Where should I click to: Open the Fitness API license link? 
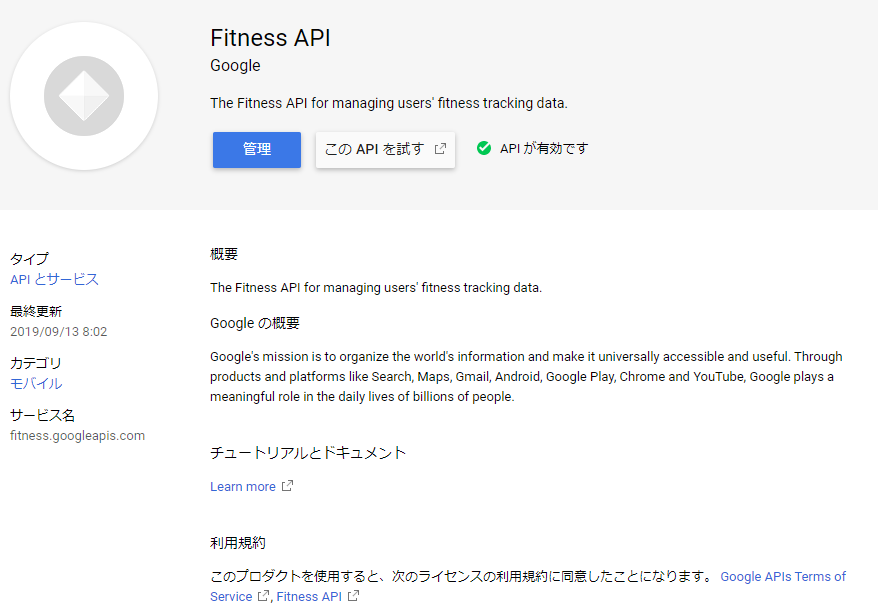[x=309, y=597]
